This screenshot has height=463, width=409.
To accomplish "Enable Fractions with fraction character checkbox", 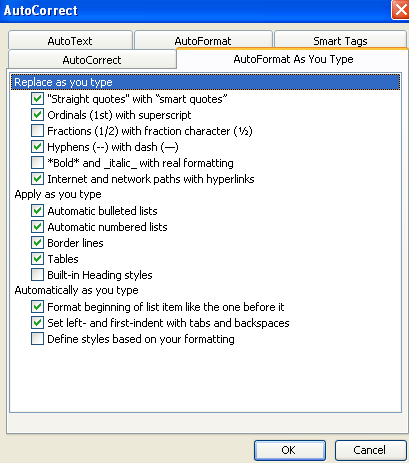I will pyautogui.click(x=37, y=131).
